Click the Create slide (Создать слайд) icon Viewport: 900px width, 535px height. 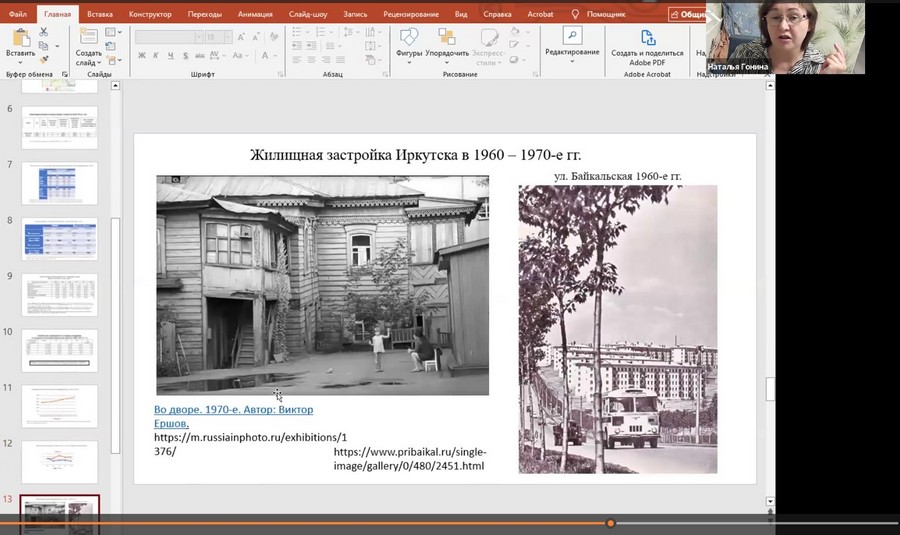point(87,37)
